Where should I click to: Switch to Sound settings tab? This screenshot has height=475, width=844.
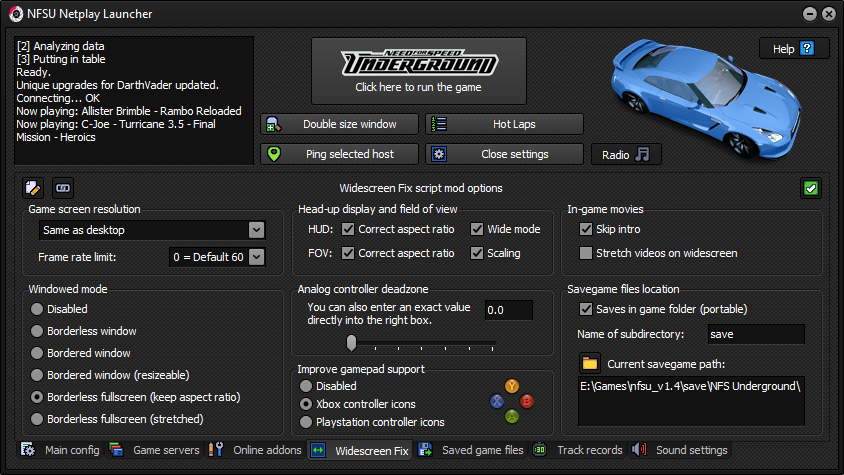680,450
